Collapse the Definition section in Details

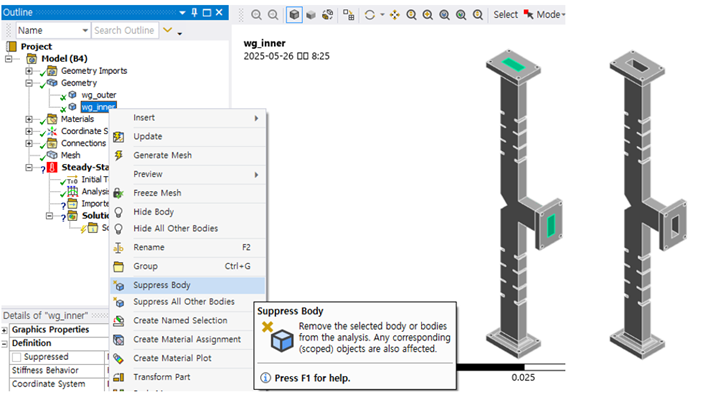pos(5,343)
